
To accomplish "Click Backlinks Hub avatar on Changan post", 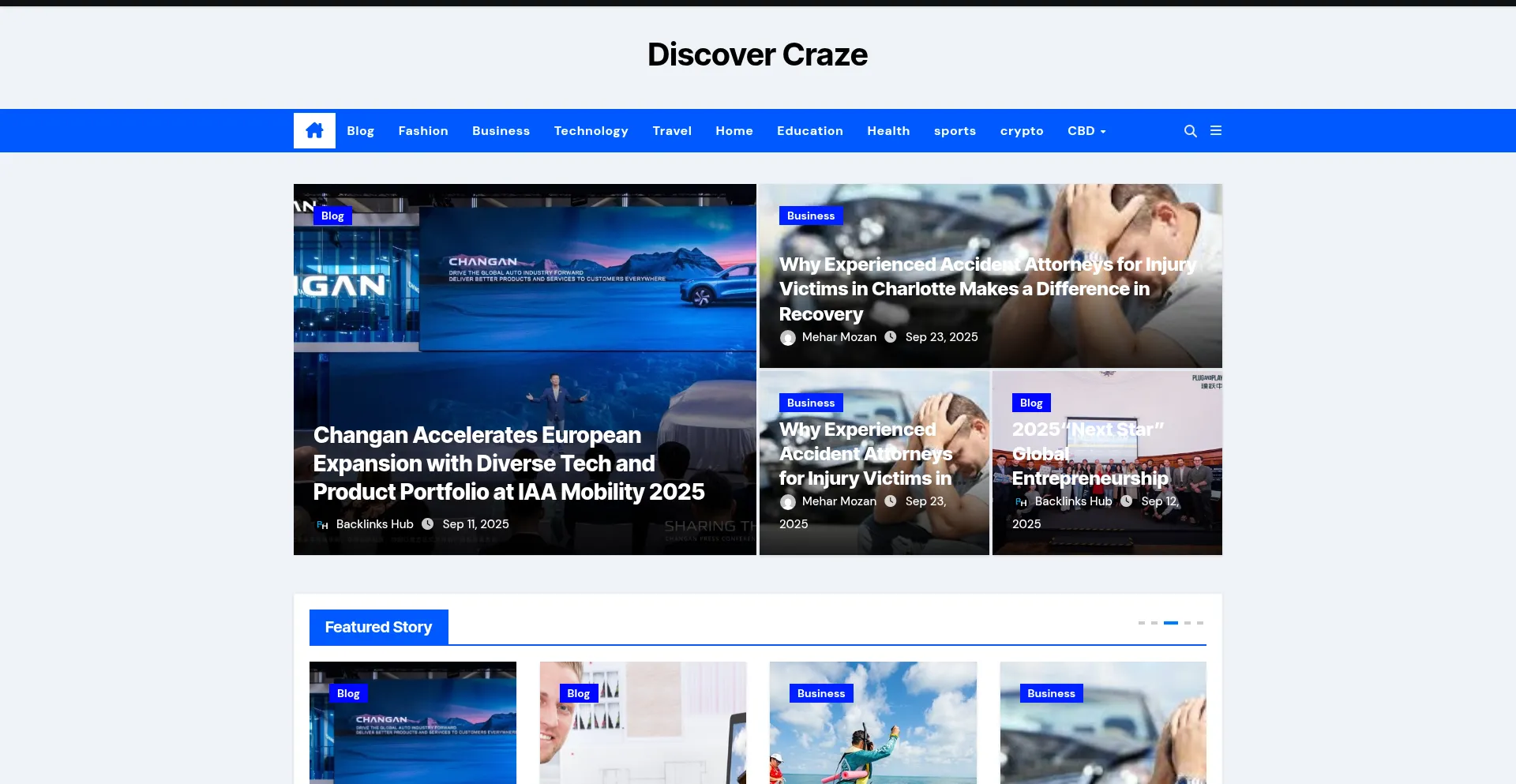I will (x=322, y=524).
